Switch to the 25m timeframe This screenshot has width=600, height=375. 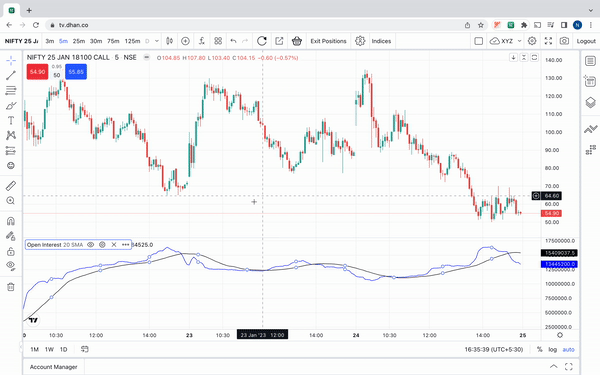click(79, 41)
